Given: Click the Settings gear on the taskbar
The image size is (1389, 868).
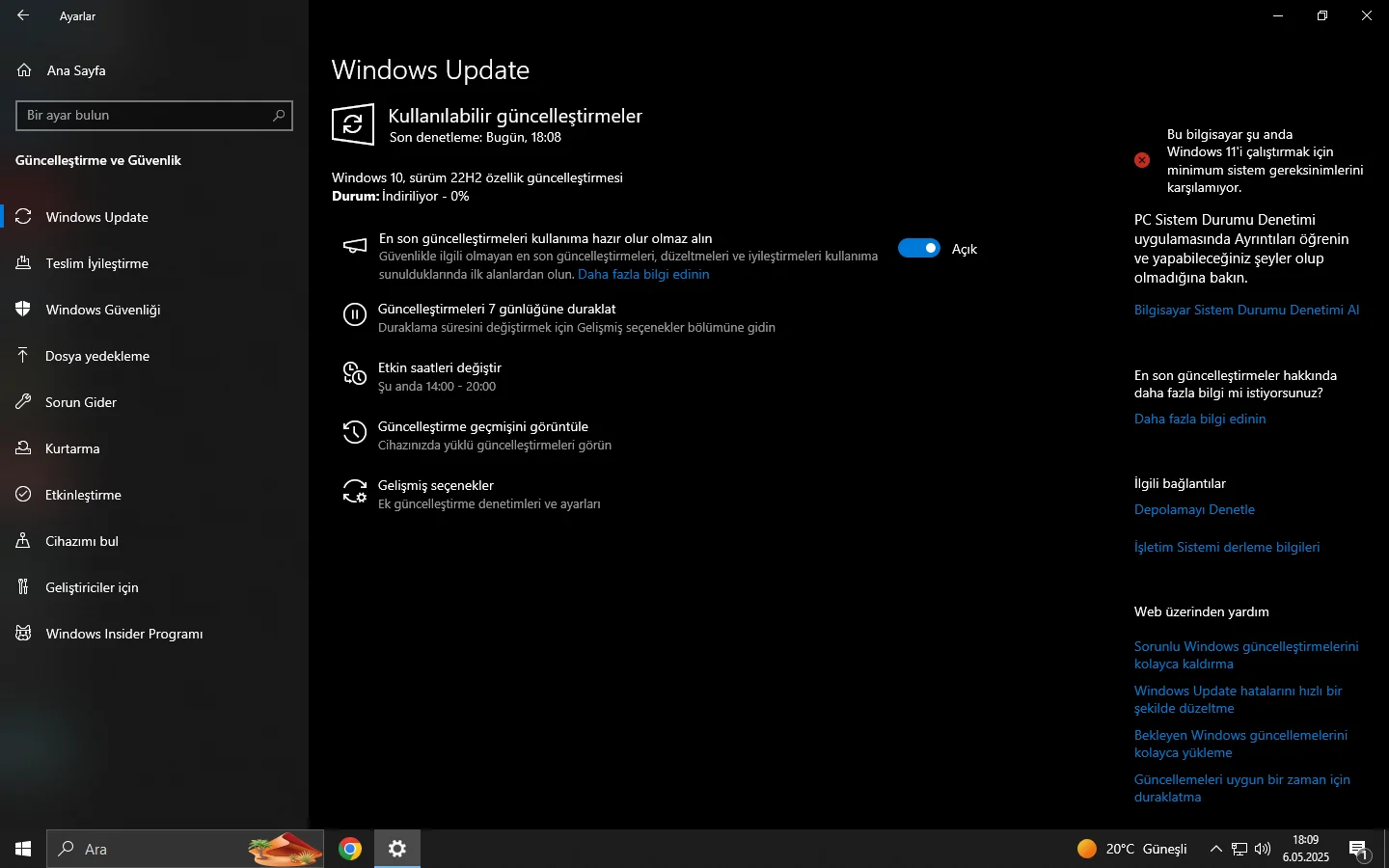Looking at the screenshot, I should point(397,849).
